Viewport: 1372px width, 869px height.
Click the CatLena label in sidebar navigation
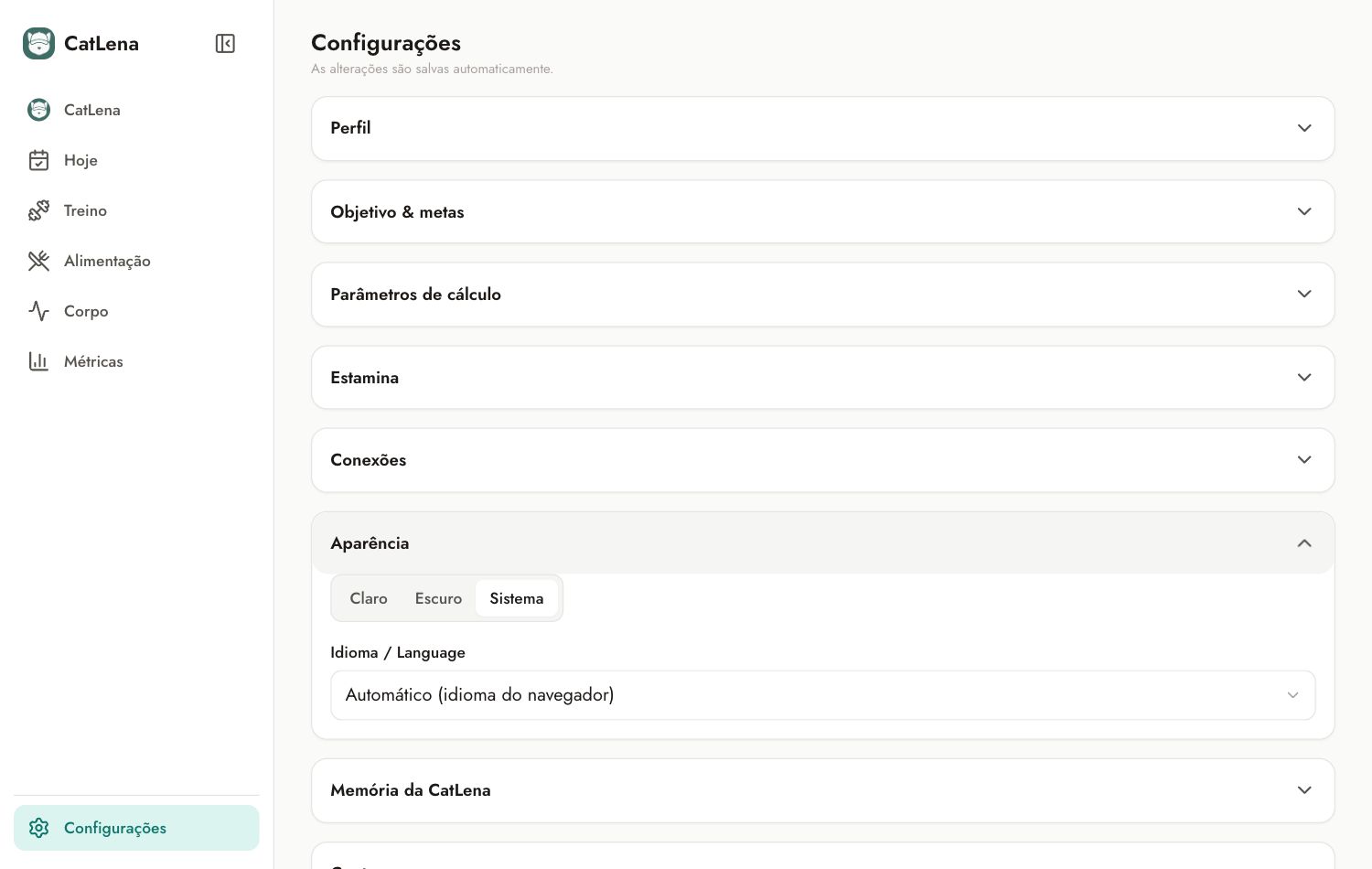[x=92, y=110]
